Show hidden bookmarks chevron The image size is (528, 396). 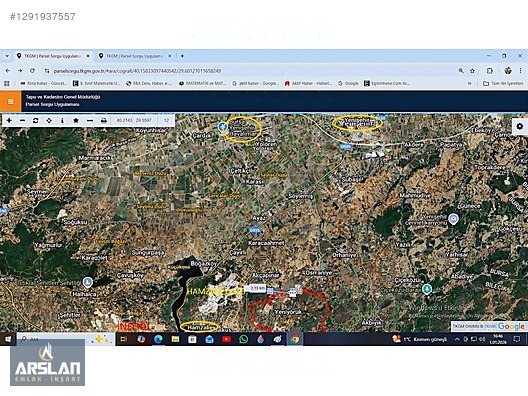[469, 83]
